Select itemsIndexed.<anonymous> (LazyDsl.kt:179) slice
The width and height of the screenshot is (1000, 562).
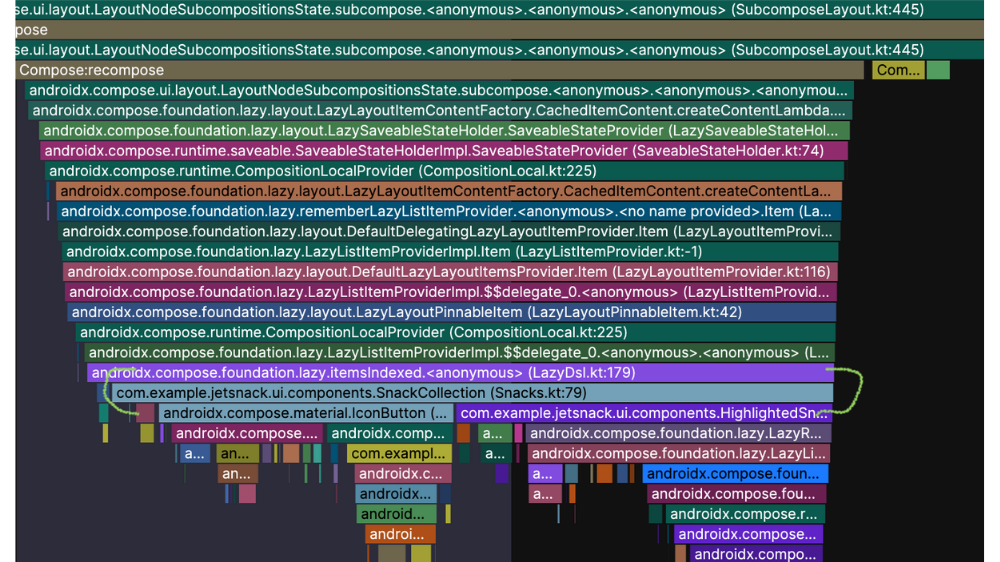coord(460,373)
